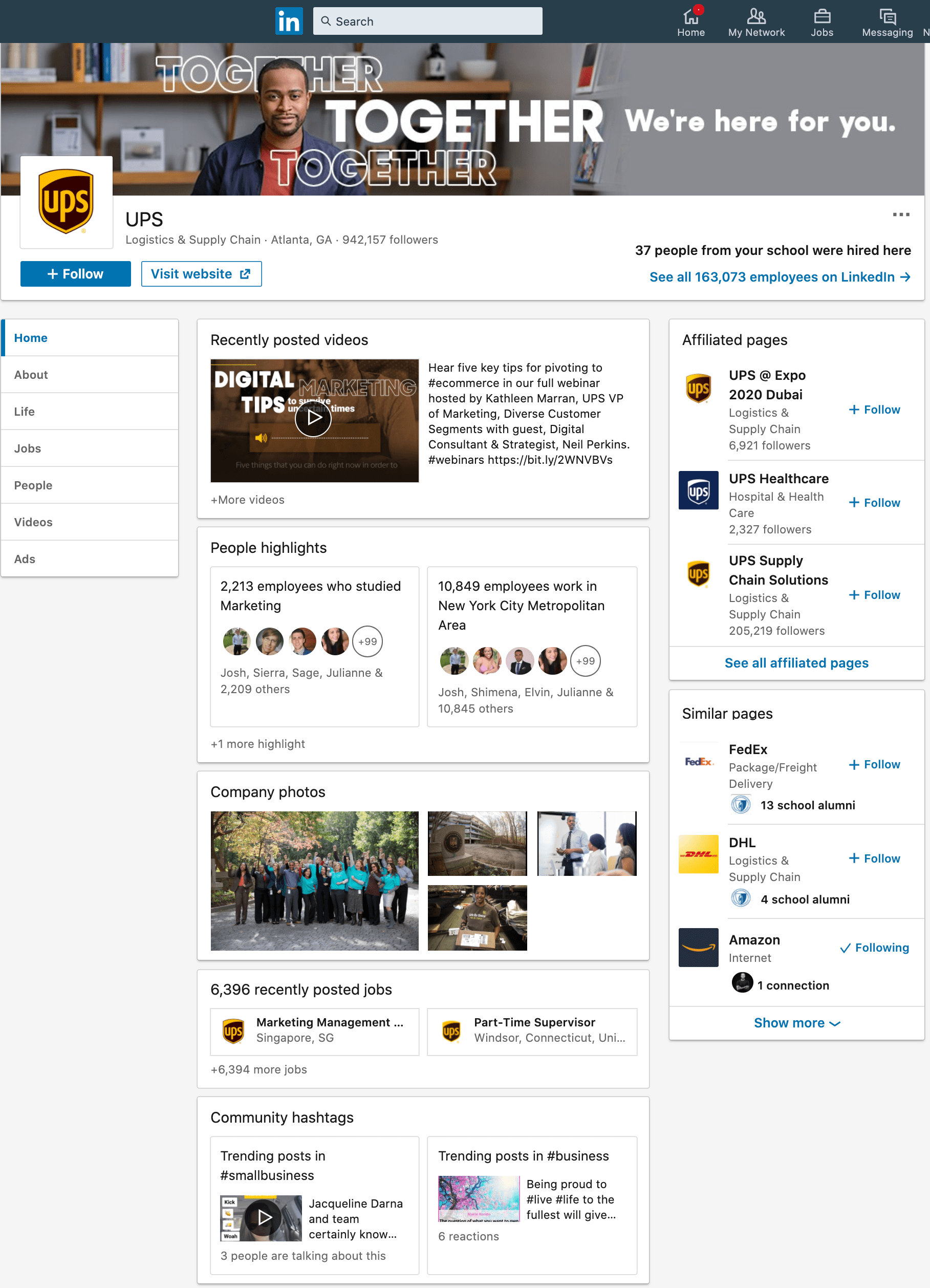930x1288 pixels.
Task: Open the About section tab
Action: [x=31, y=374]
